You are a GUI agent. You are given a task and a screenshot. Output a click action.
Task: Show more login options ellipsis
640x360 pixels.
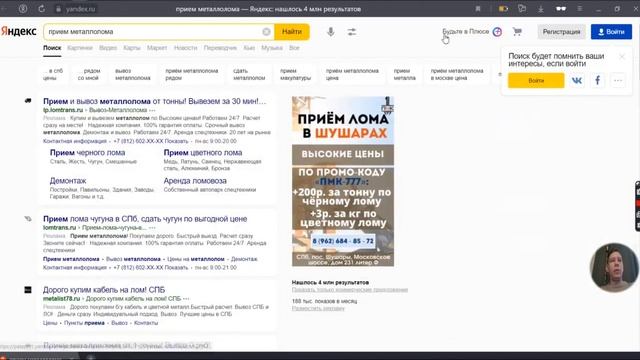pyautogui.click(x=618, y=80)
